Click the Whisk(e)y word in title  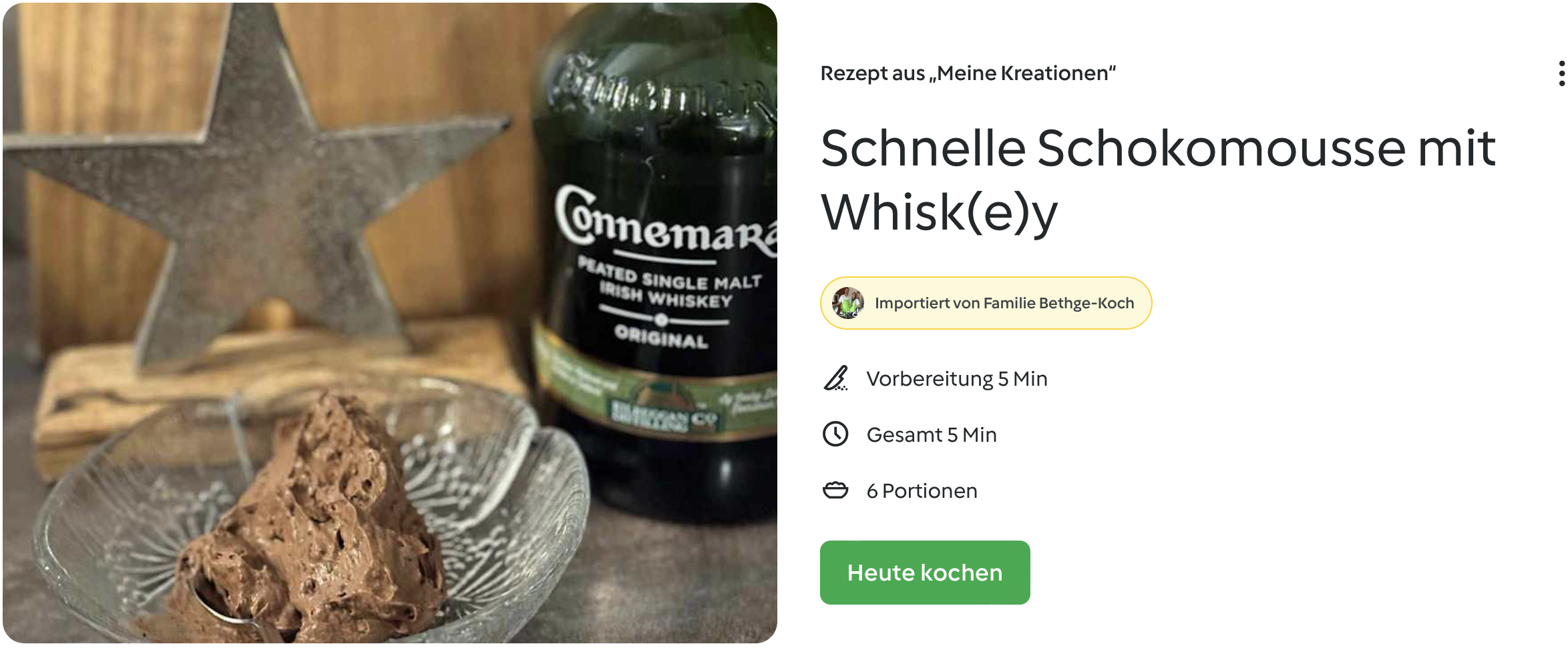coord(939,212)
